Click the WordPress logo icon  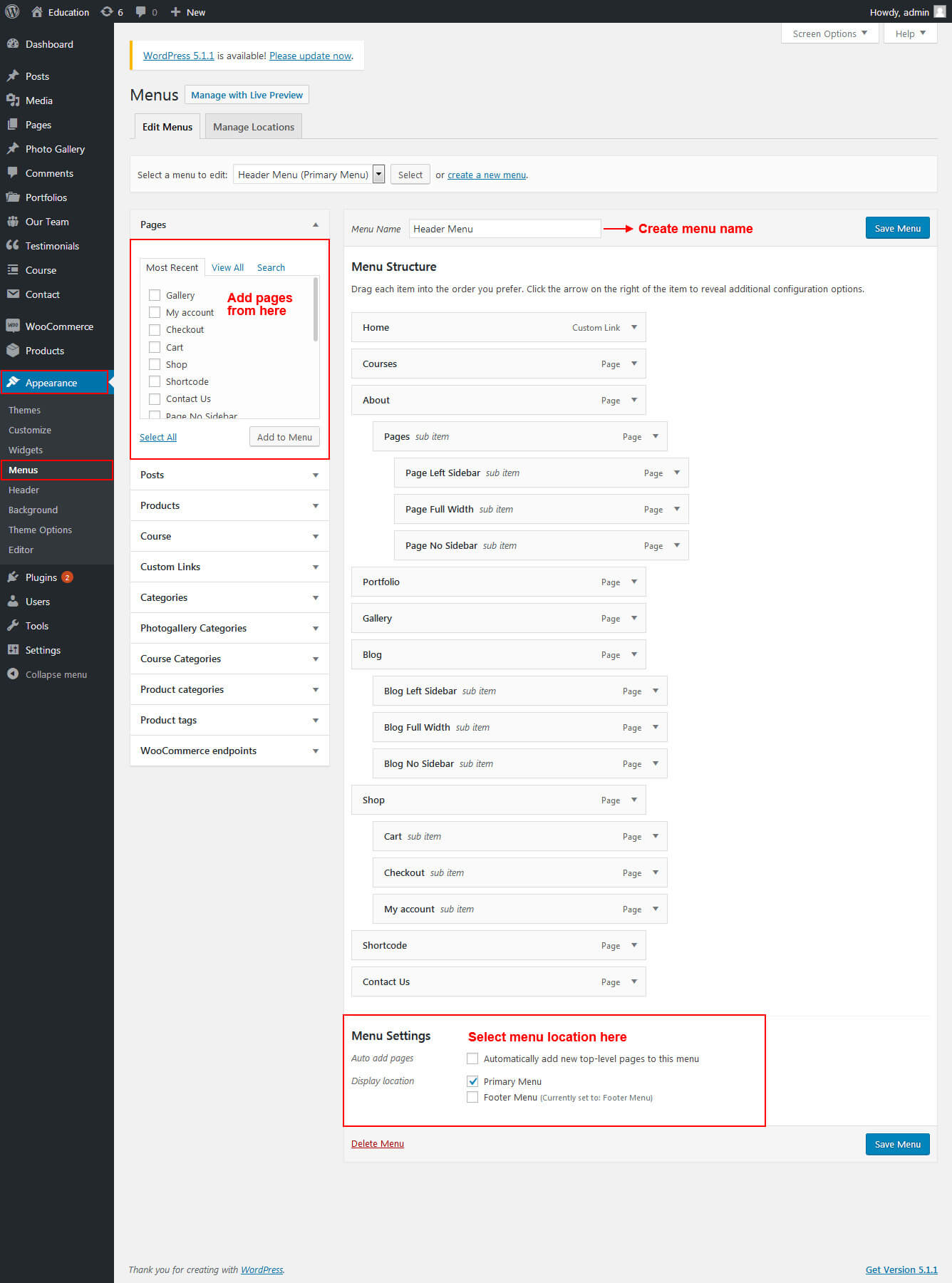click(x=12, y=11)
